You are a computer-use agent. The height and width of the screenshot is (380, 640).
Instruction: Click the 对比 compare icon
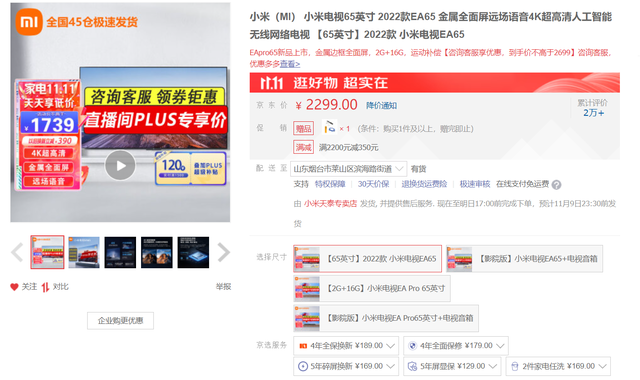[x=45, y=287]
